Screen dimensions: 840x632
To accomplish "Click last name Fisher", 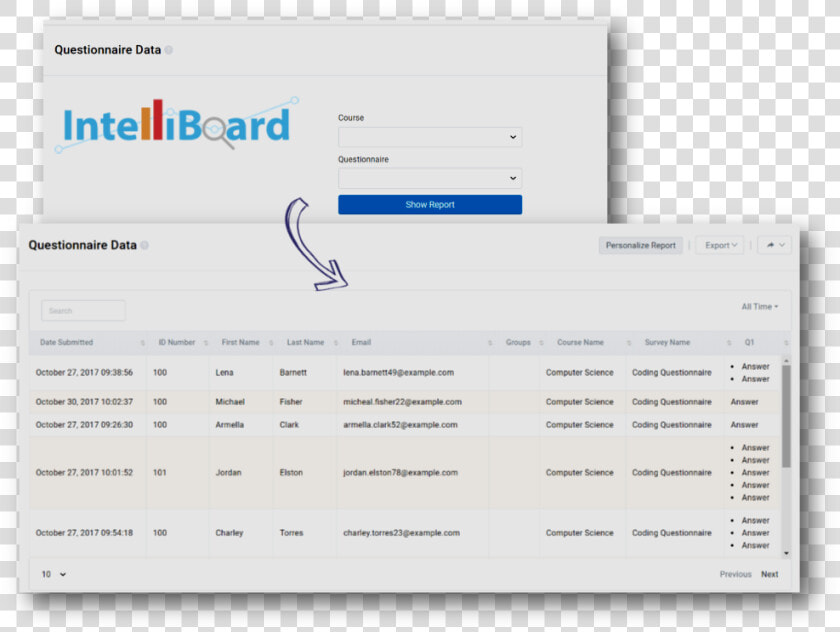I will (291, 402).
